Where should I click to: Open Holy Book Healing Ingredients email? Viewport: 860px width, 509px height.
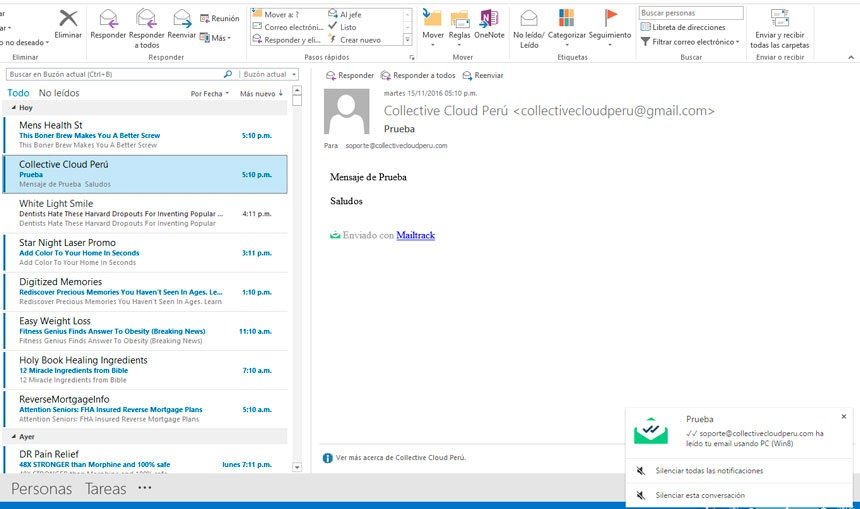click(145, 370)
